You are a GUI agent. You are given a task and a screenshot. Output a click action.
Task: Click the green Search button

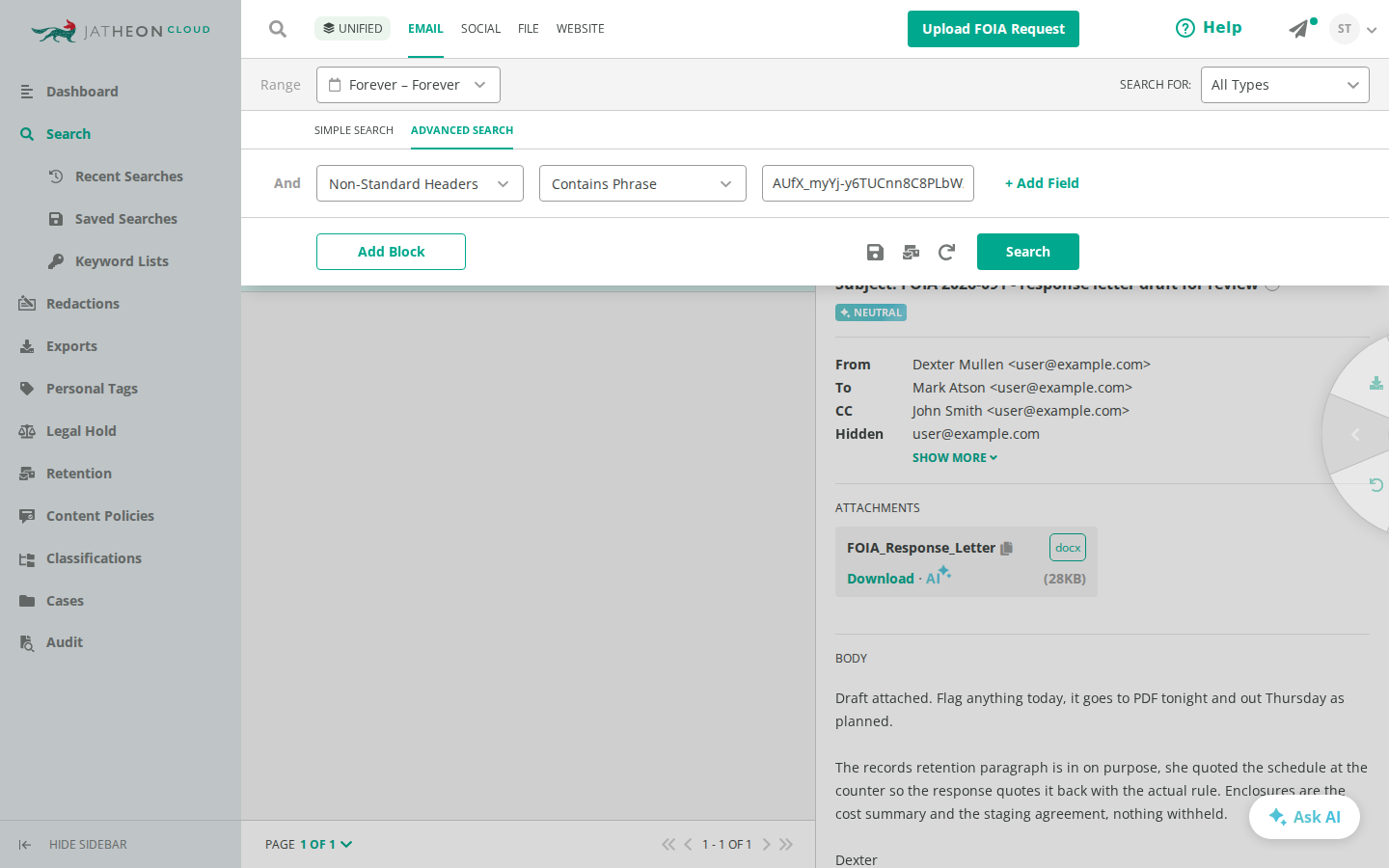[x=1028, y=252]
